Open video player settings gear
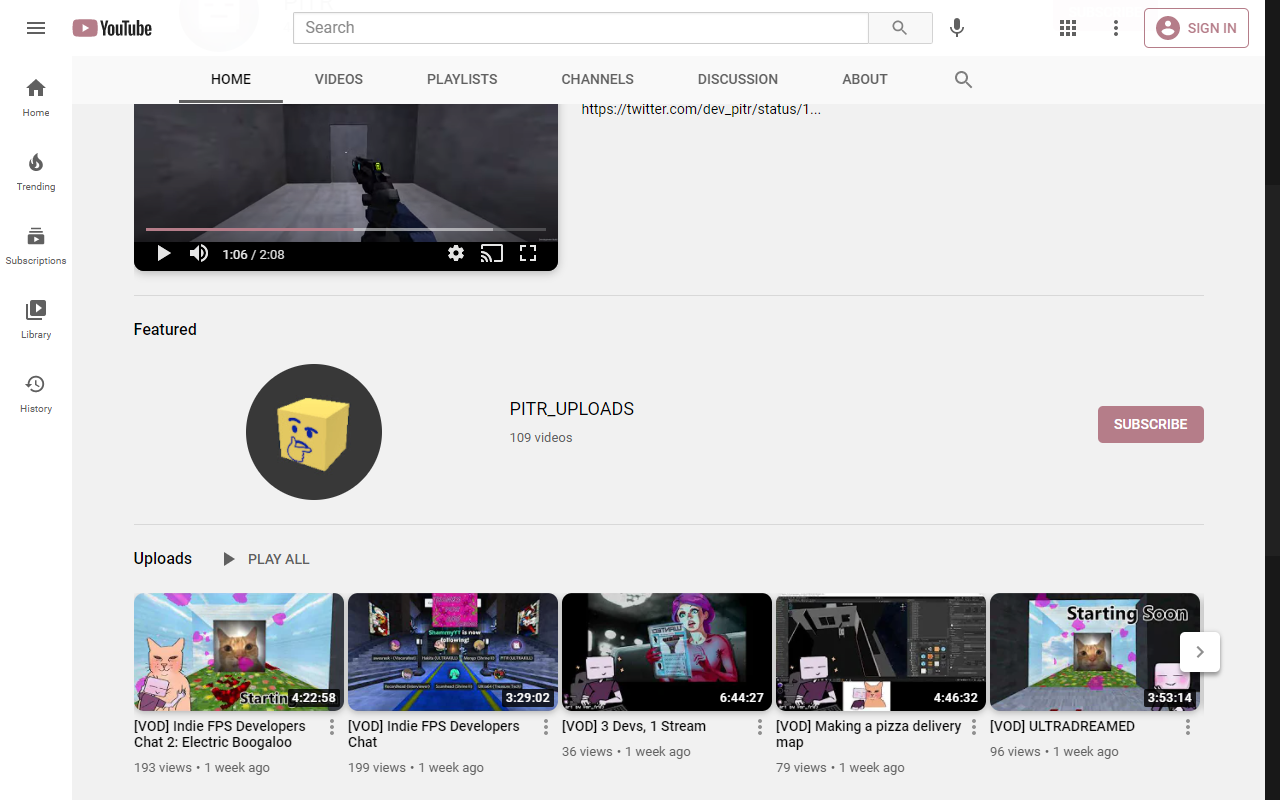Image resolution: width=1280 pixels, height=800 pixels. (x=456, y=254)
